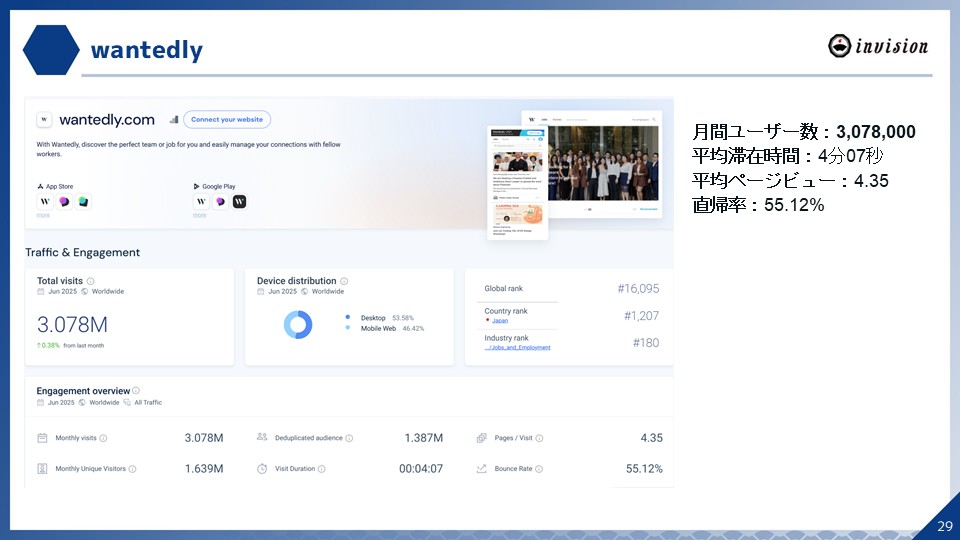Viewport: 960px width, 540px height.
Task: Open the Jobs_and_Employment industry link
Action: tap(517, 347)
